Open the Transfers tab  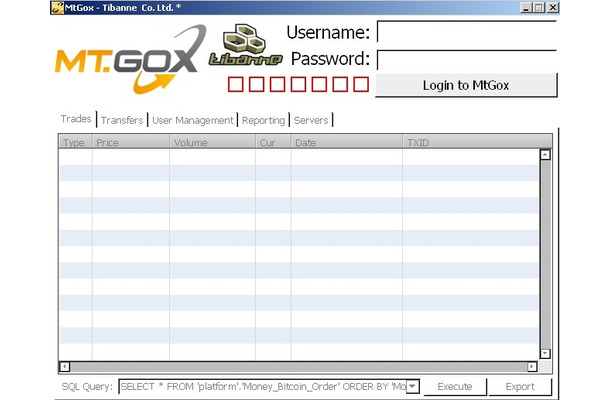[x=122, y=120]
